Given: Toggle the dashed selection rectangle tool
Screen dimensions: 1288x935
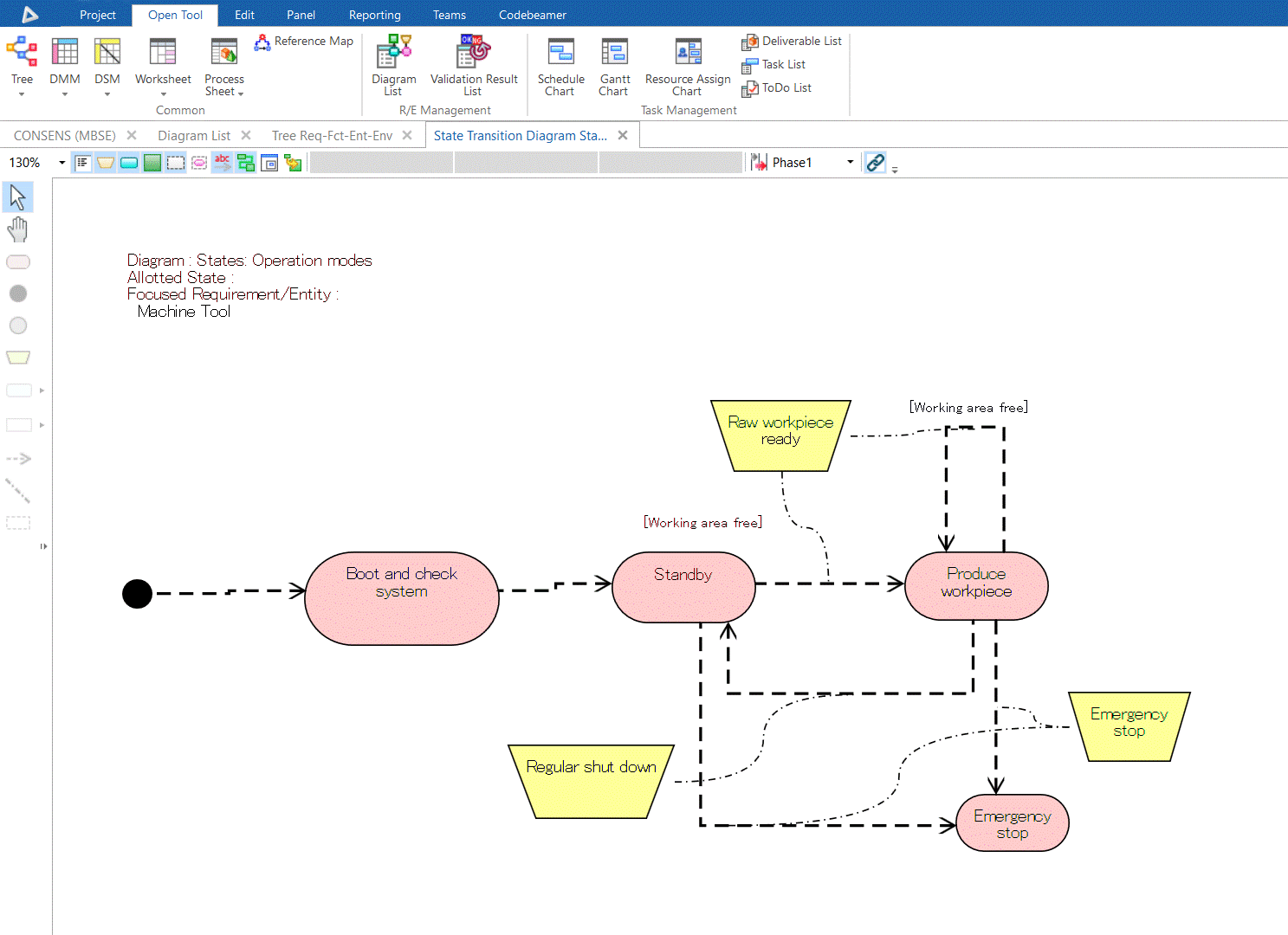Looking at the screenshot, I should coord(17,522).
